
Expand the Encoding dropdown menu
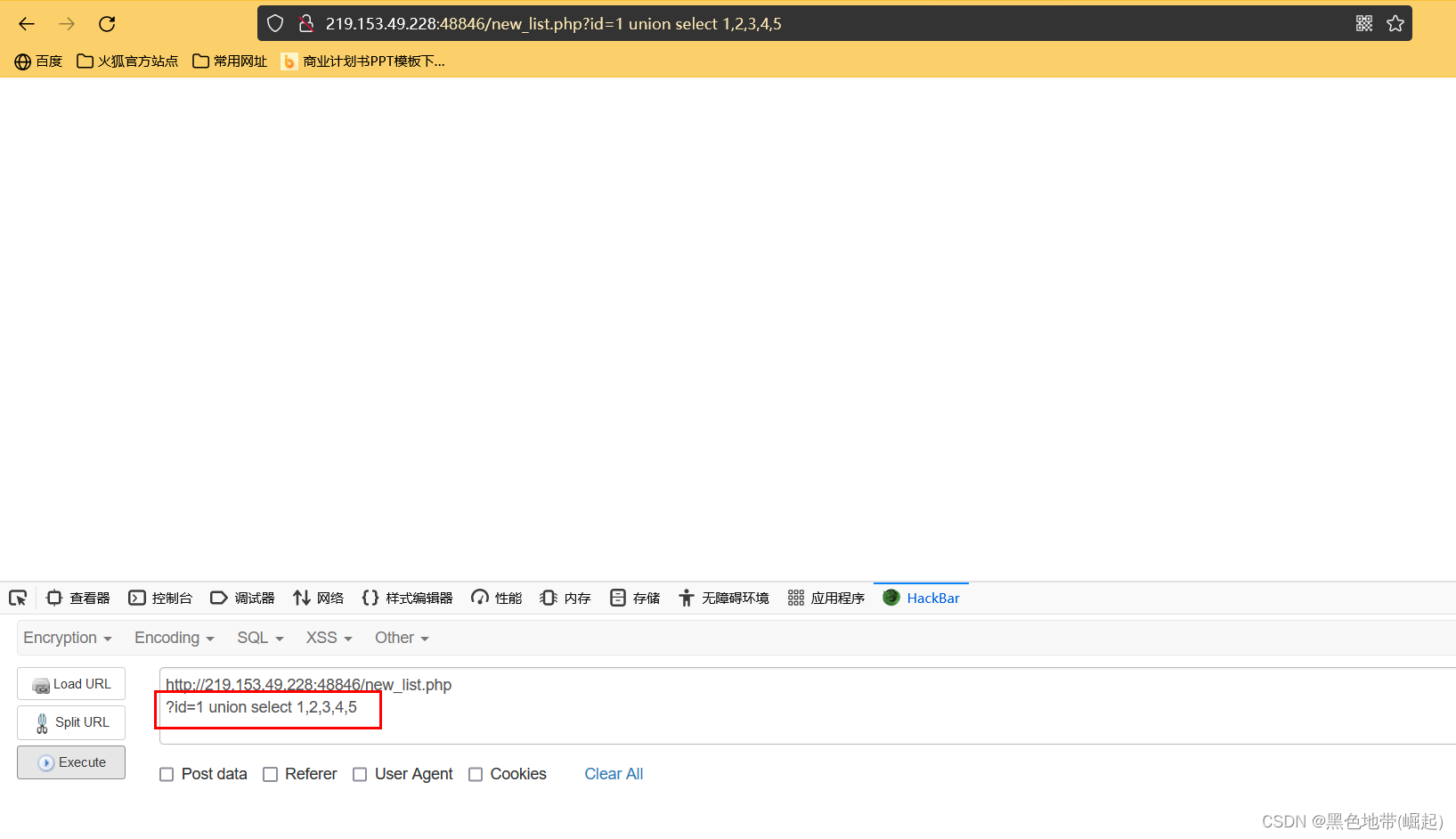(175, 638)
